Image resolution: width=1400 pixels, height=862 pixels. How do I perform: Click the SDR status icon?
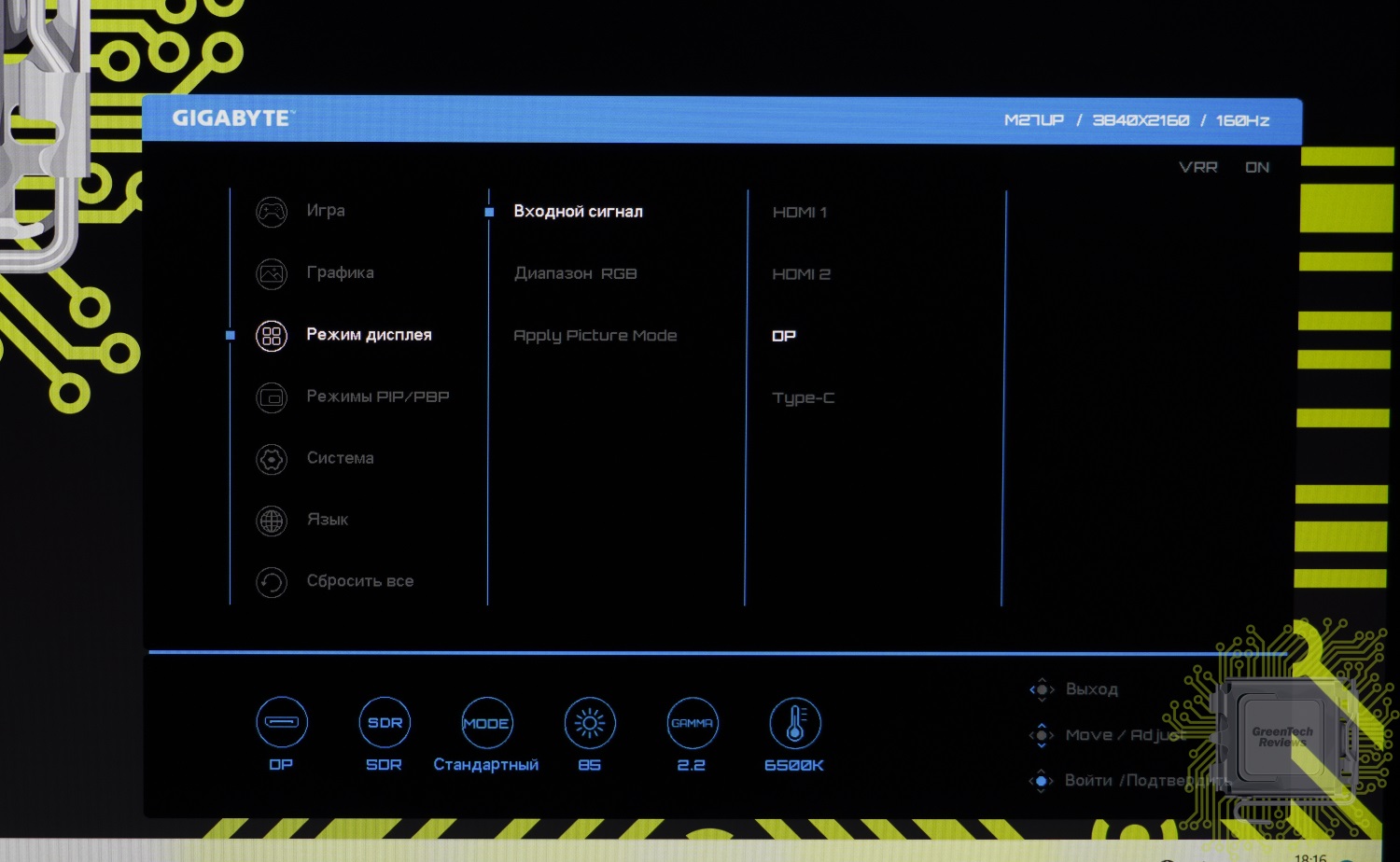coord(385,722)
